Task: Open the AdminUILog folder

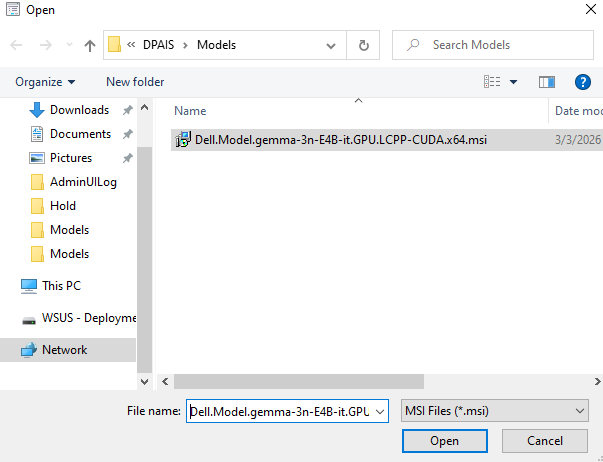Action: 83,182
